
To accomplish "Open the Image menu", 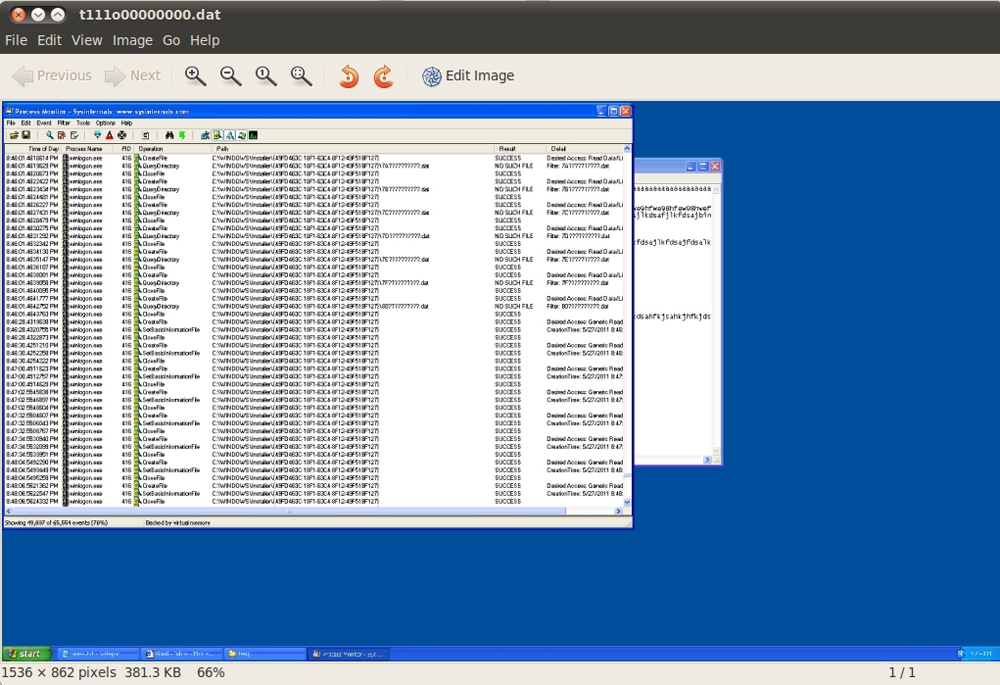I will point(132,40).
